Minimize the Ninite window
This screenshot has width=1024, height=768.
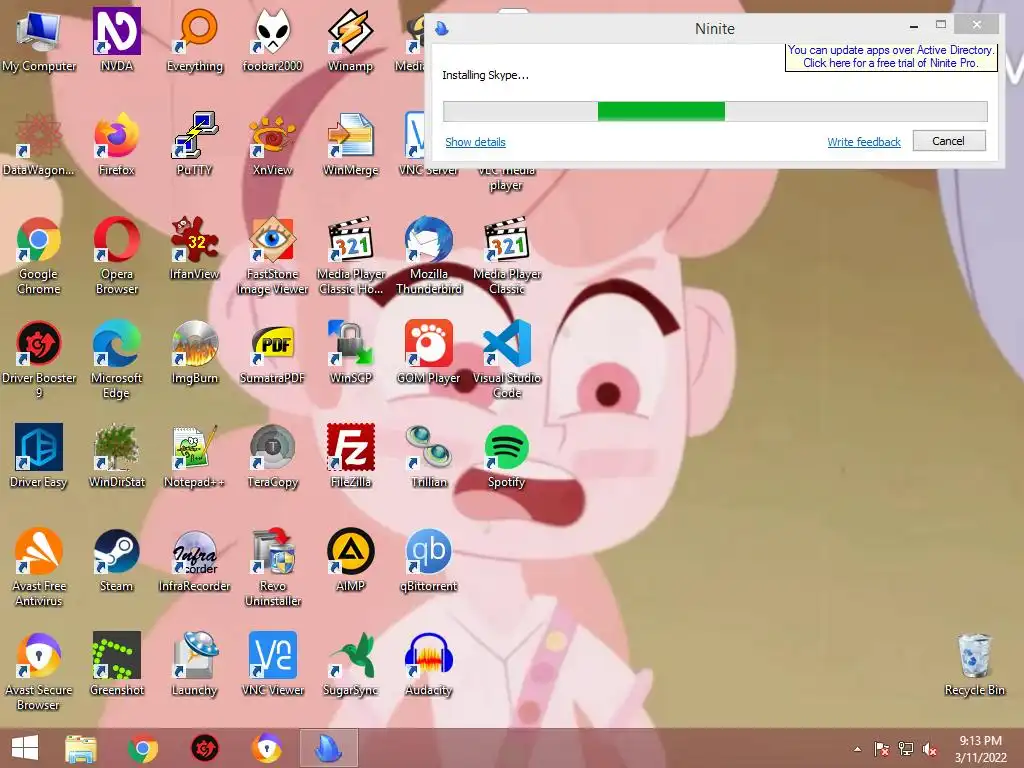coord(914,26)
